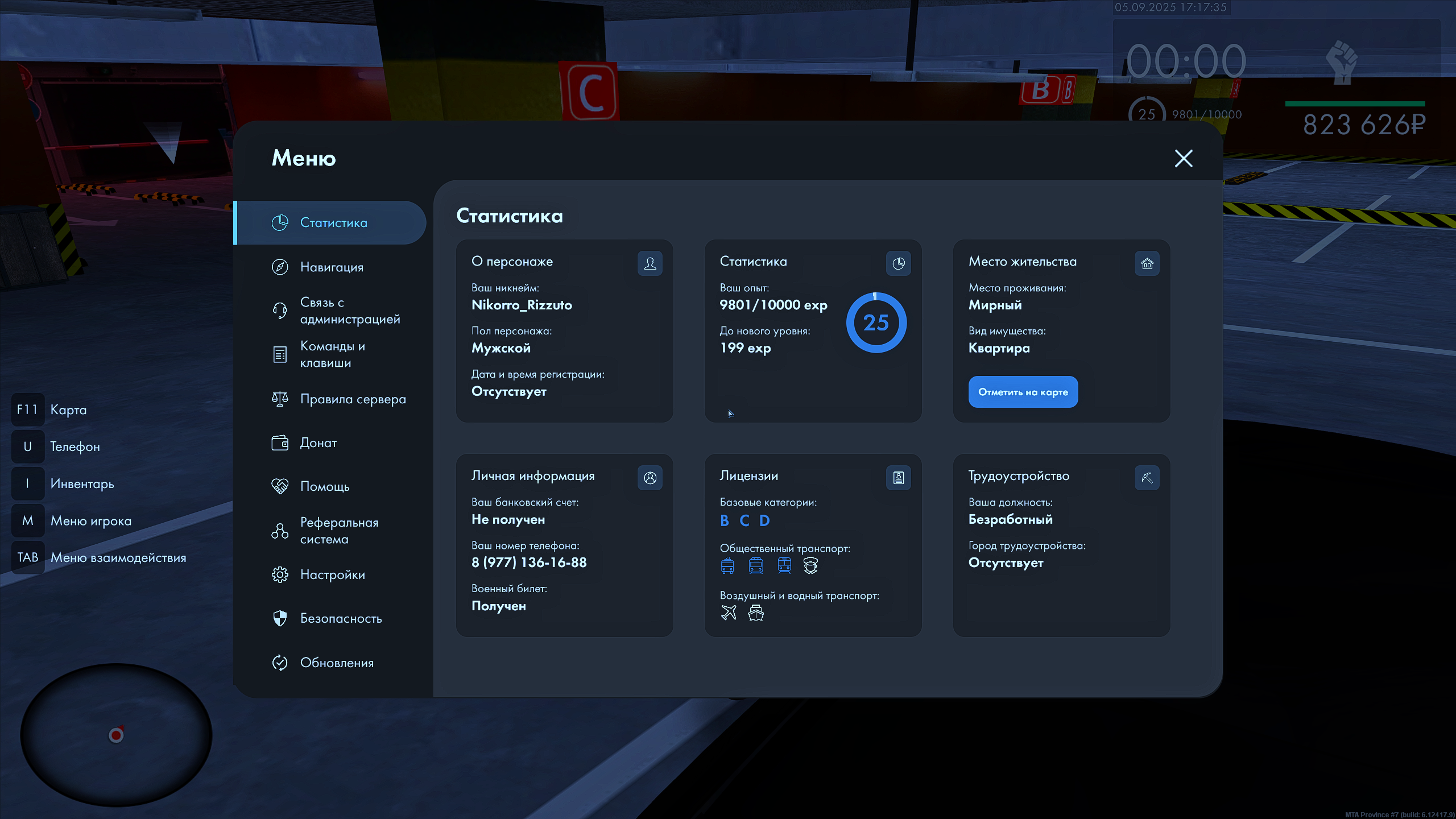Open Связь с администрацией section

(x=349, y=311)
